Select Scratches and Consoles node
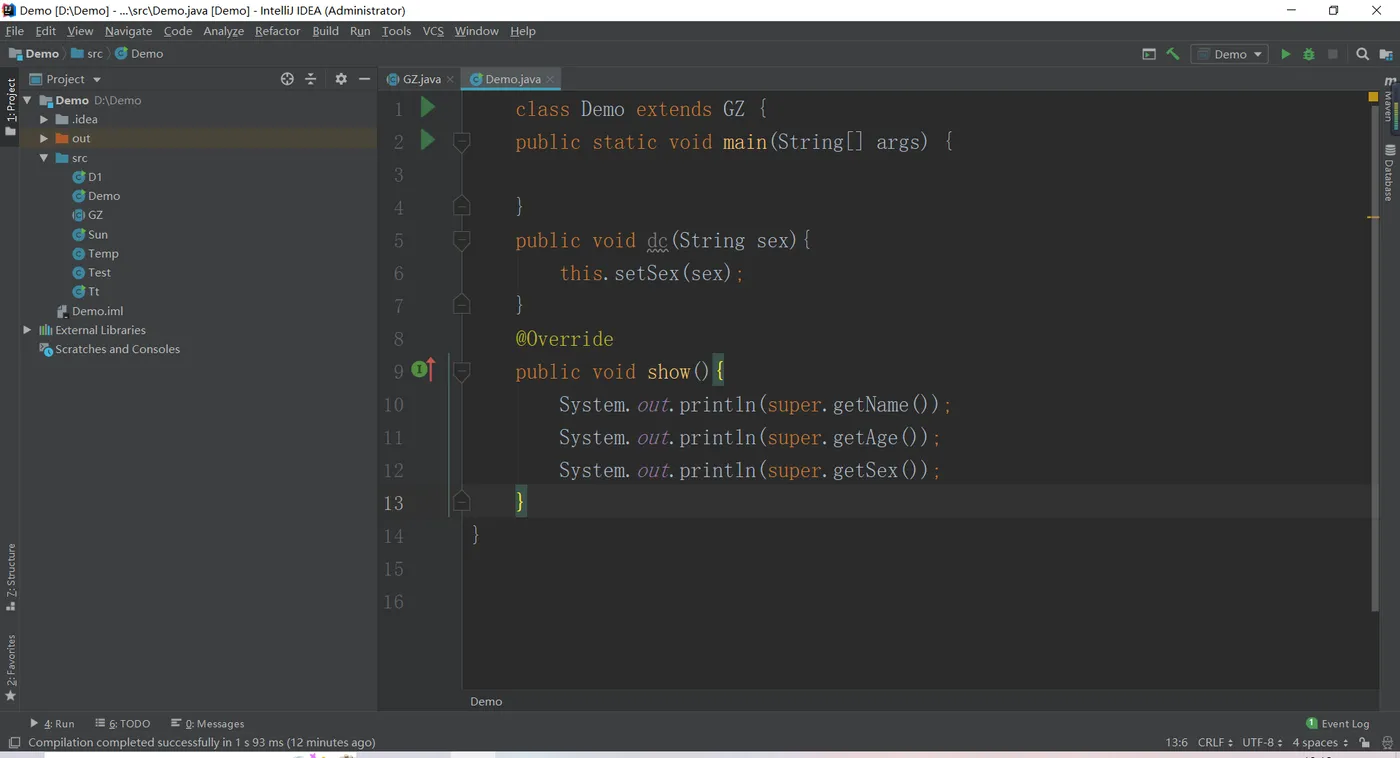The image size is (1400, 758). coord(110,349)
